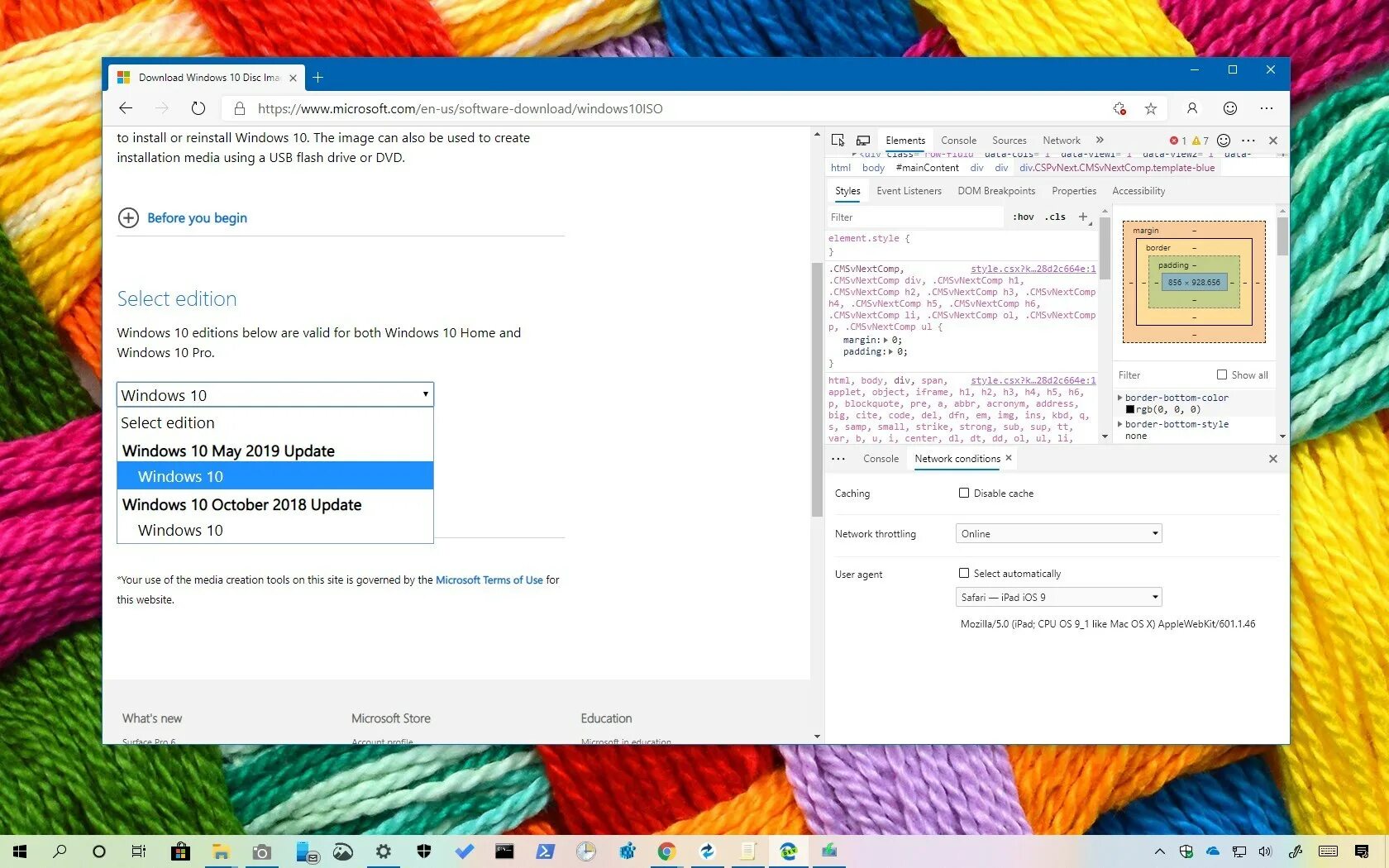Select the element inspector picker icon
The width and height of the screenshot is (1389, 868).
coord(838,141)
